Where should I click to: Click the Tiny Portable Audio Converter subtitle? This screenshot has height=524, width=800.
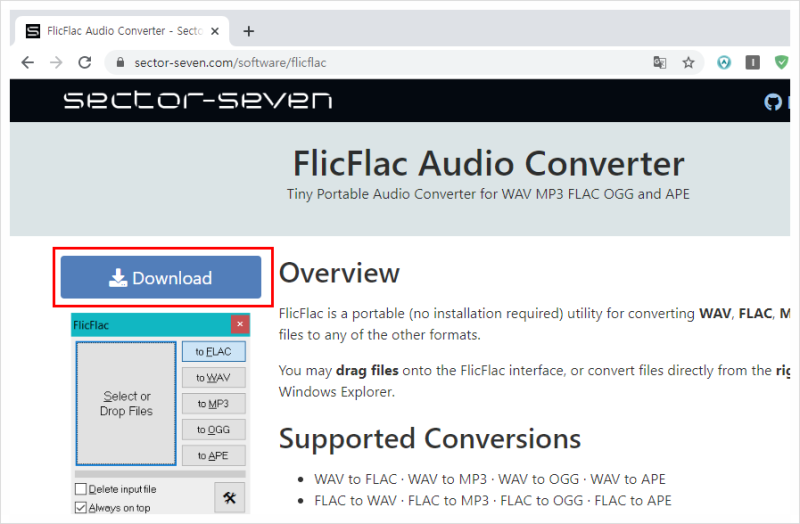(488, 194)
